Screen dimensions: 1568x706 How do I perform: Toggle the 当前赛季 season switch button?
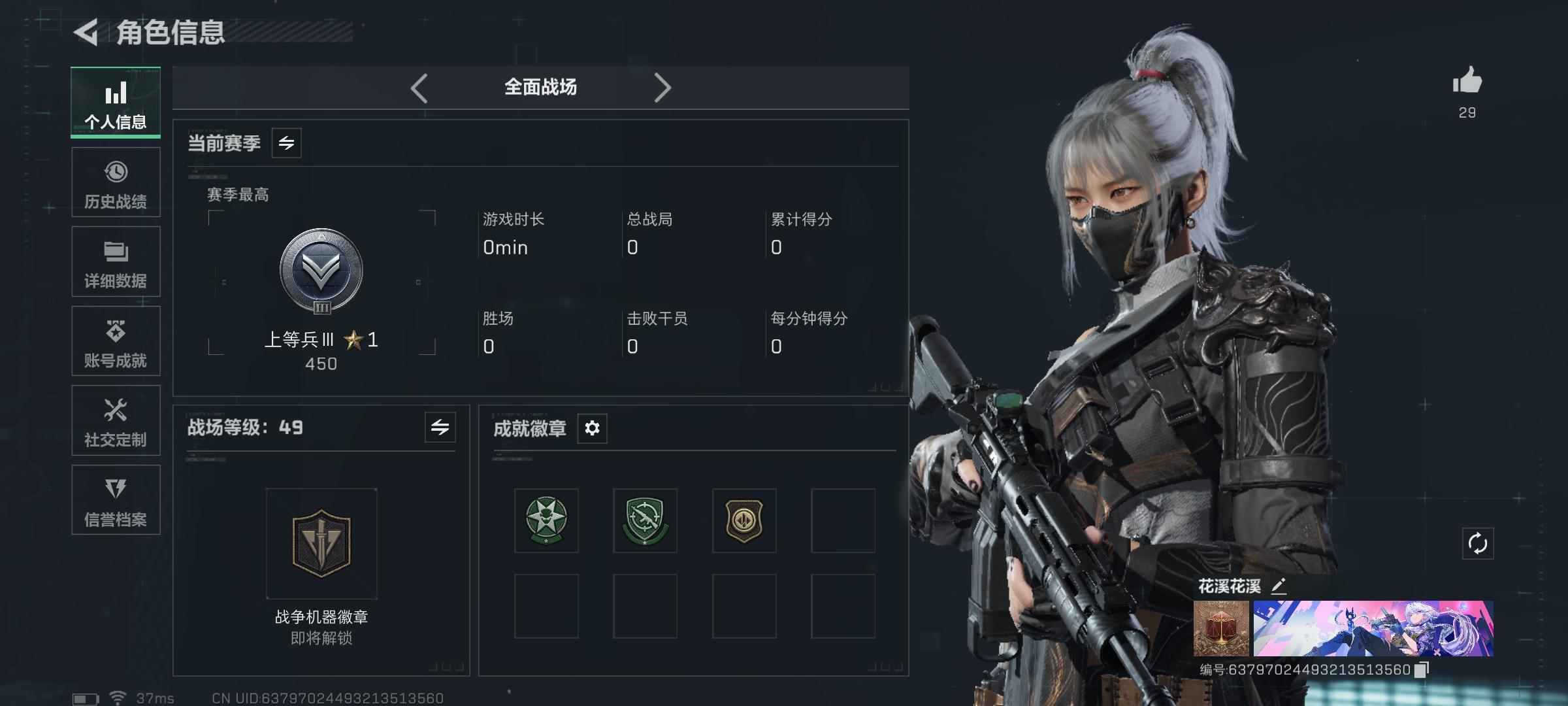click(286, 143)
